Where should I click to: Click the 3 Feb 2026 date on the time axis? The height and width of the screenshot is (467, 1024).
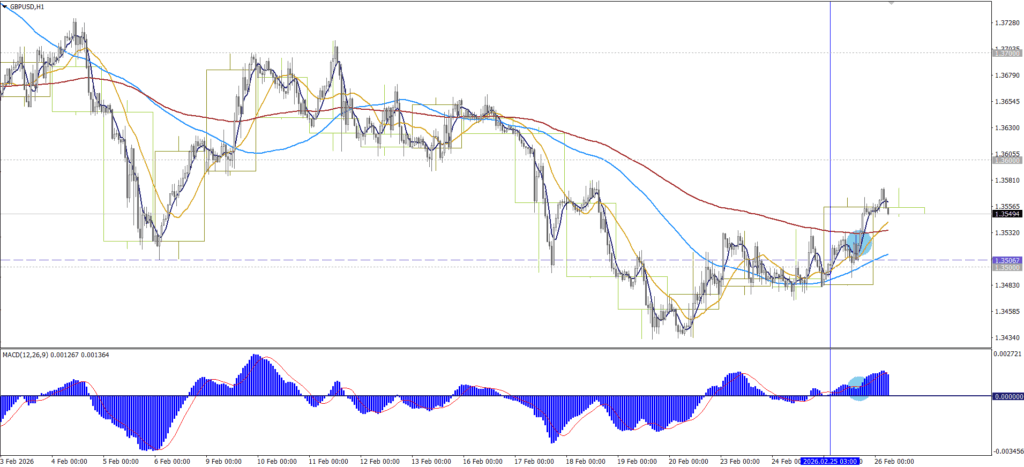click(x=19, y=461)
